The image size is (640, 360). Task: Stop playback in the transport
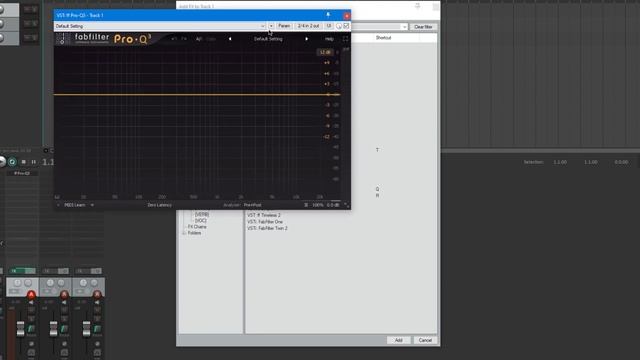click(24, 162)
